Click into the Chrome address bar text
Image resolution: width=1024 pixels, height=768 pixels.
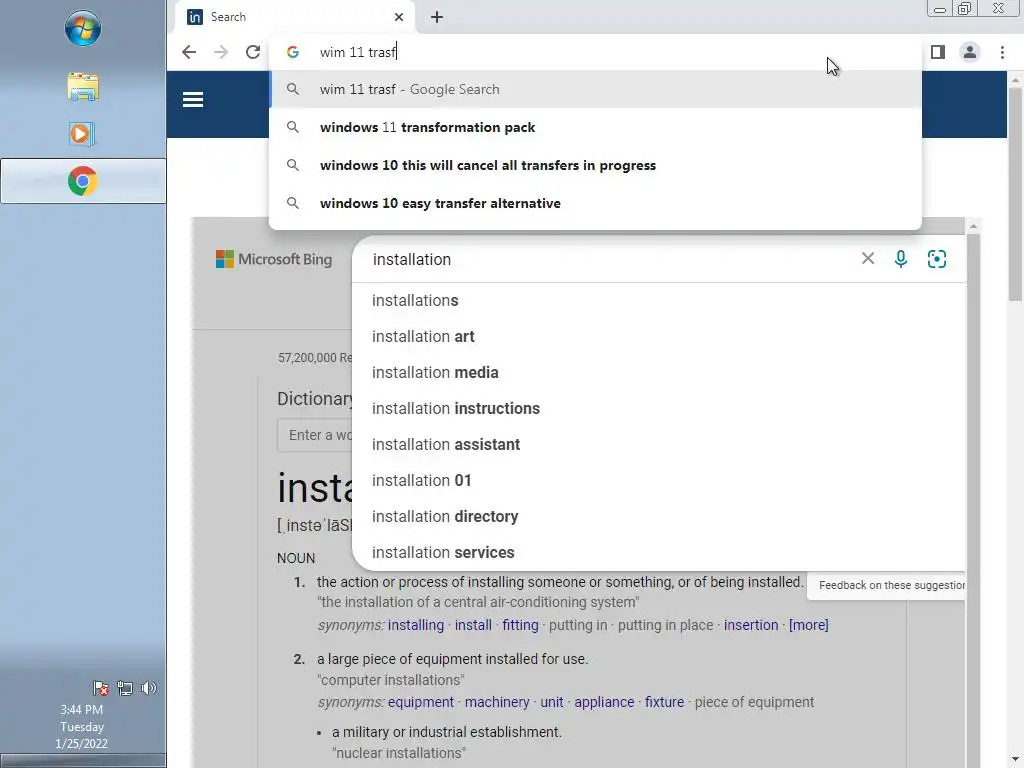357,52
